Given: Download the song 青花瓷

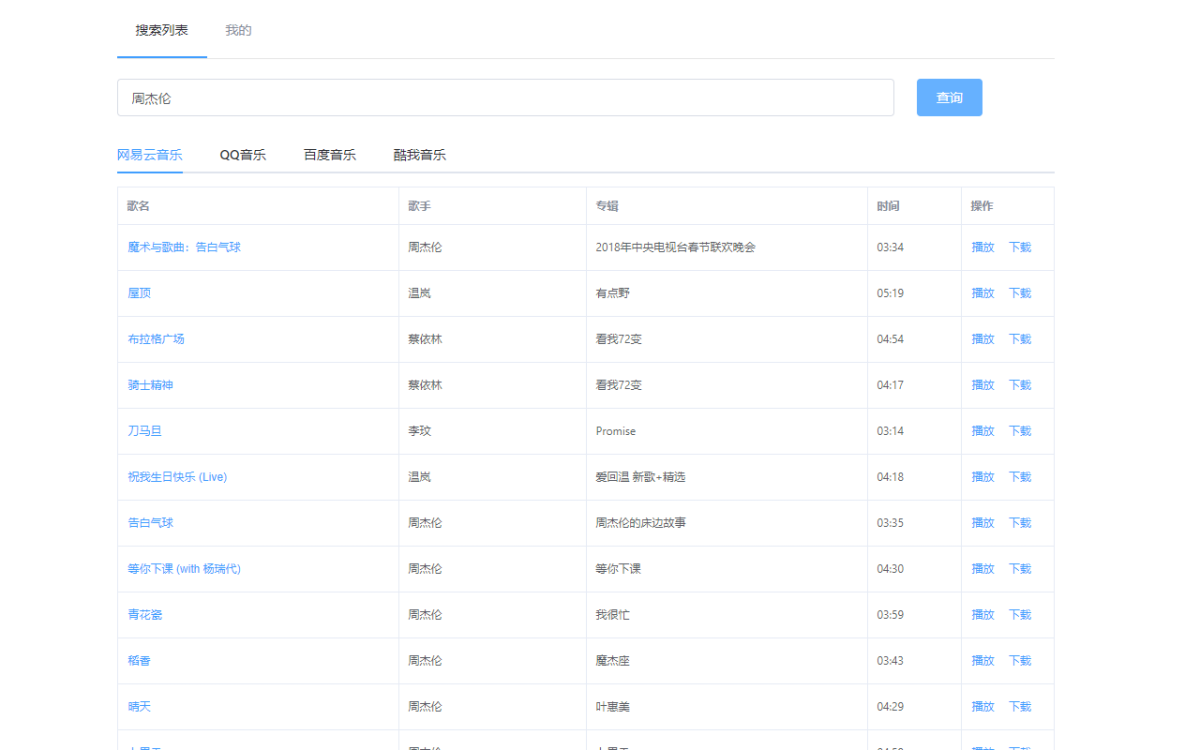Looking at the screenshot, I should pos(1019,615).
